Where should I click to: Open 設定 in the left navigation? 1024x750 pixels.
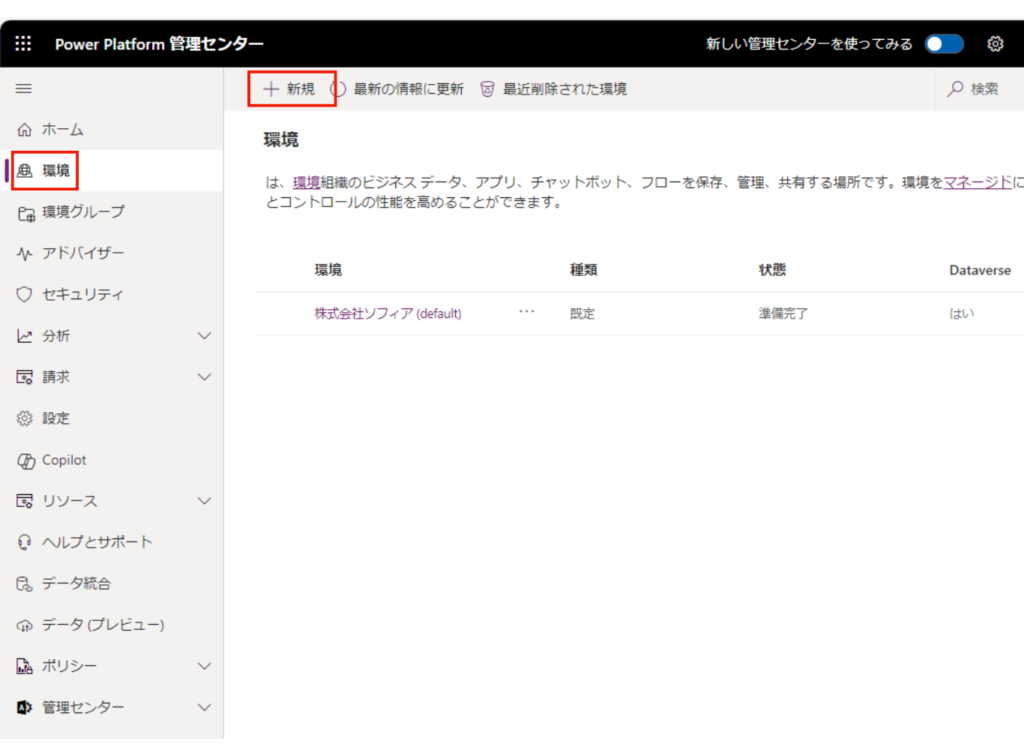click(56, 419)
